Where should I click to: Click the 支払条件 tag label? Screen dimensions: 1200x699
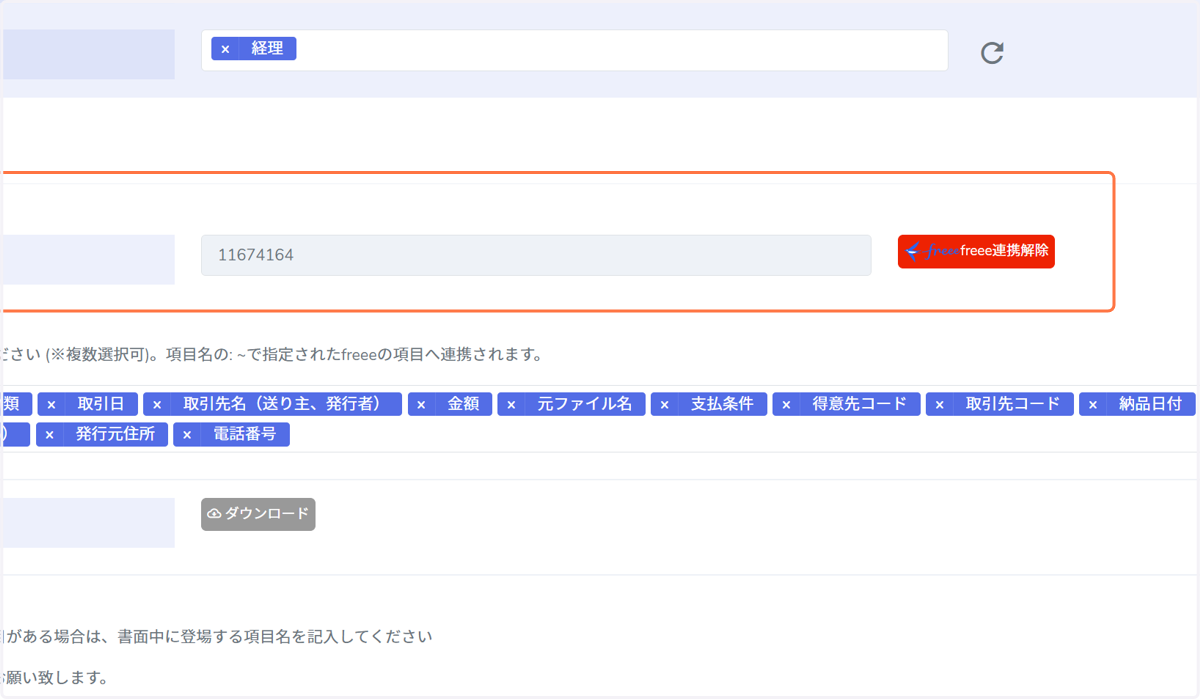(x=722, y=404)
